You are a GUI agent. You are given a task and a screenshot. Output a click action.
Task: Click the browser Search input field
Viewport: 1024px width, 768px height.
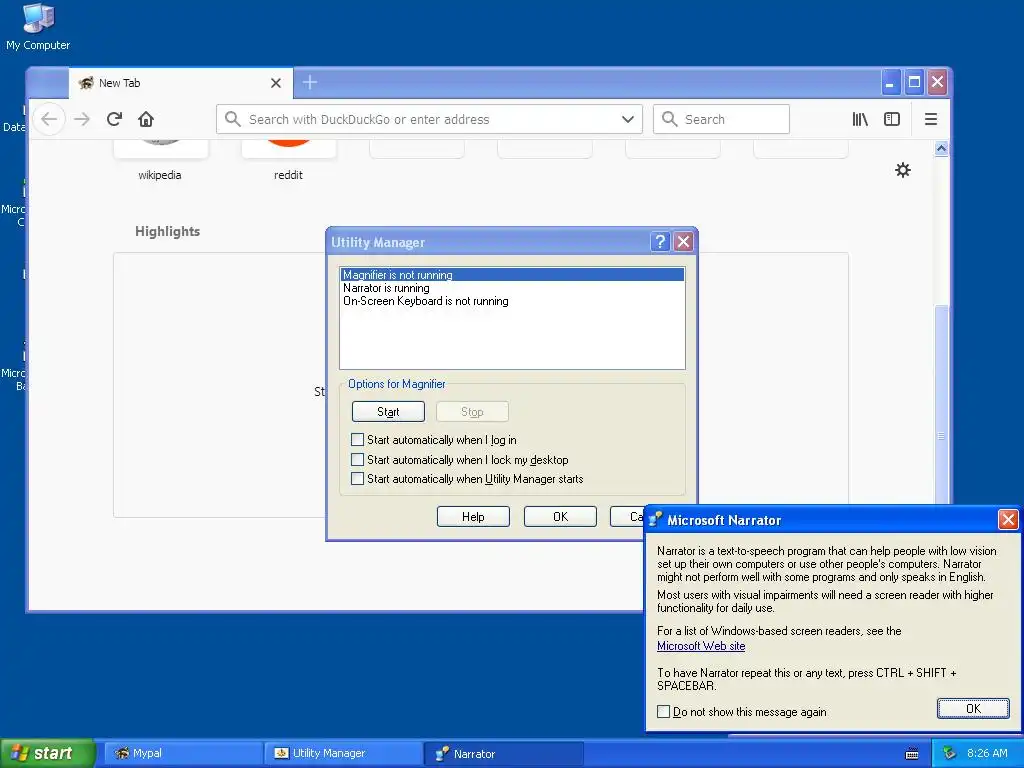(721, 120)
